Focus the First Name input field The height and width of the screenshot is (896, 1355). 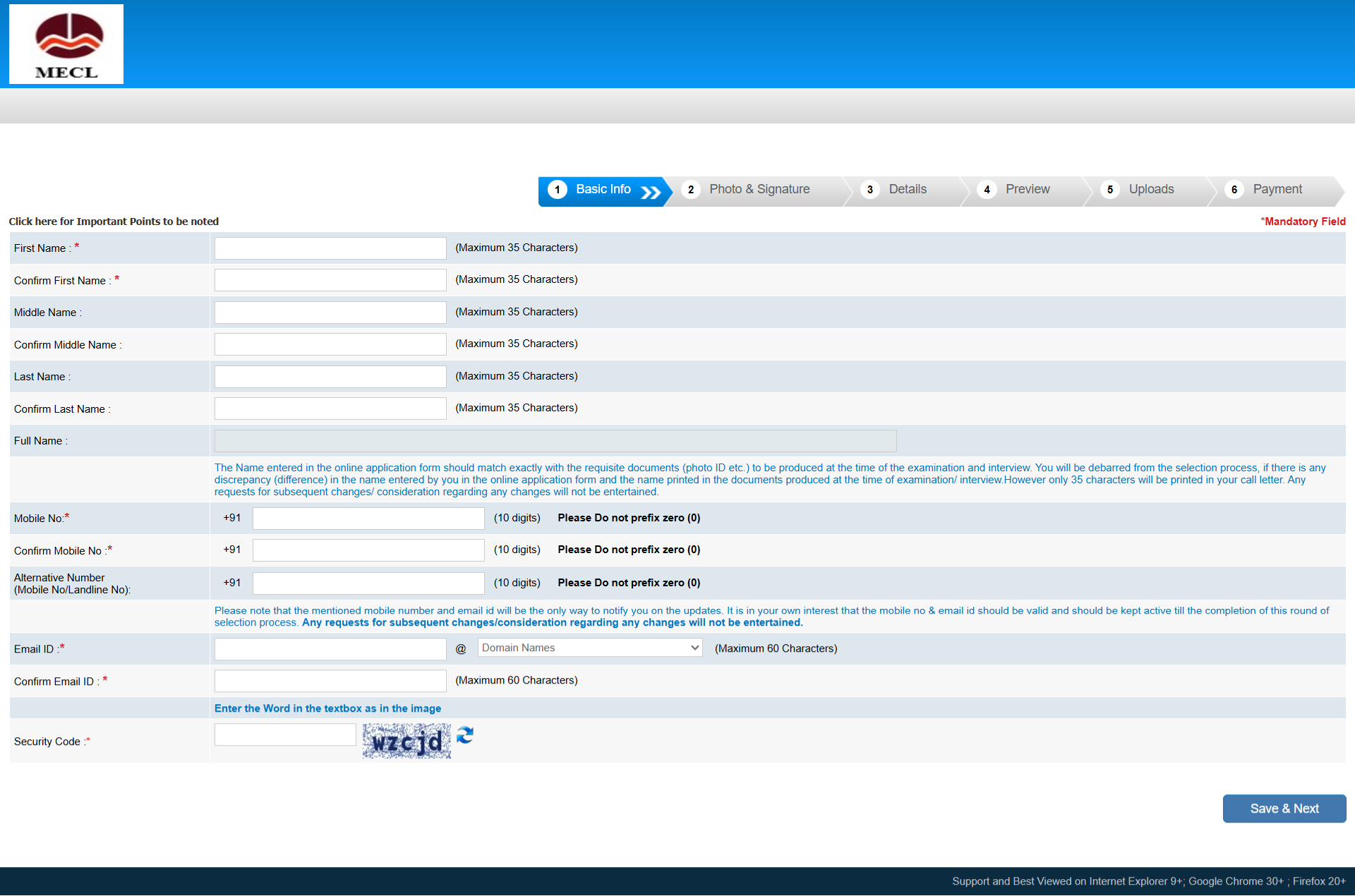(x=330, y=248)
